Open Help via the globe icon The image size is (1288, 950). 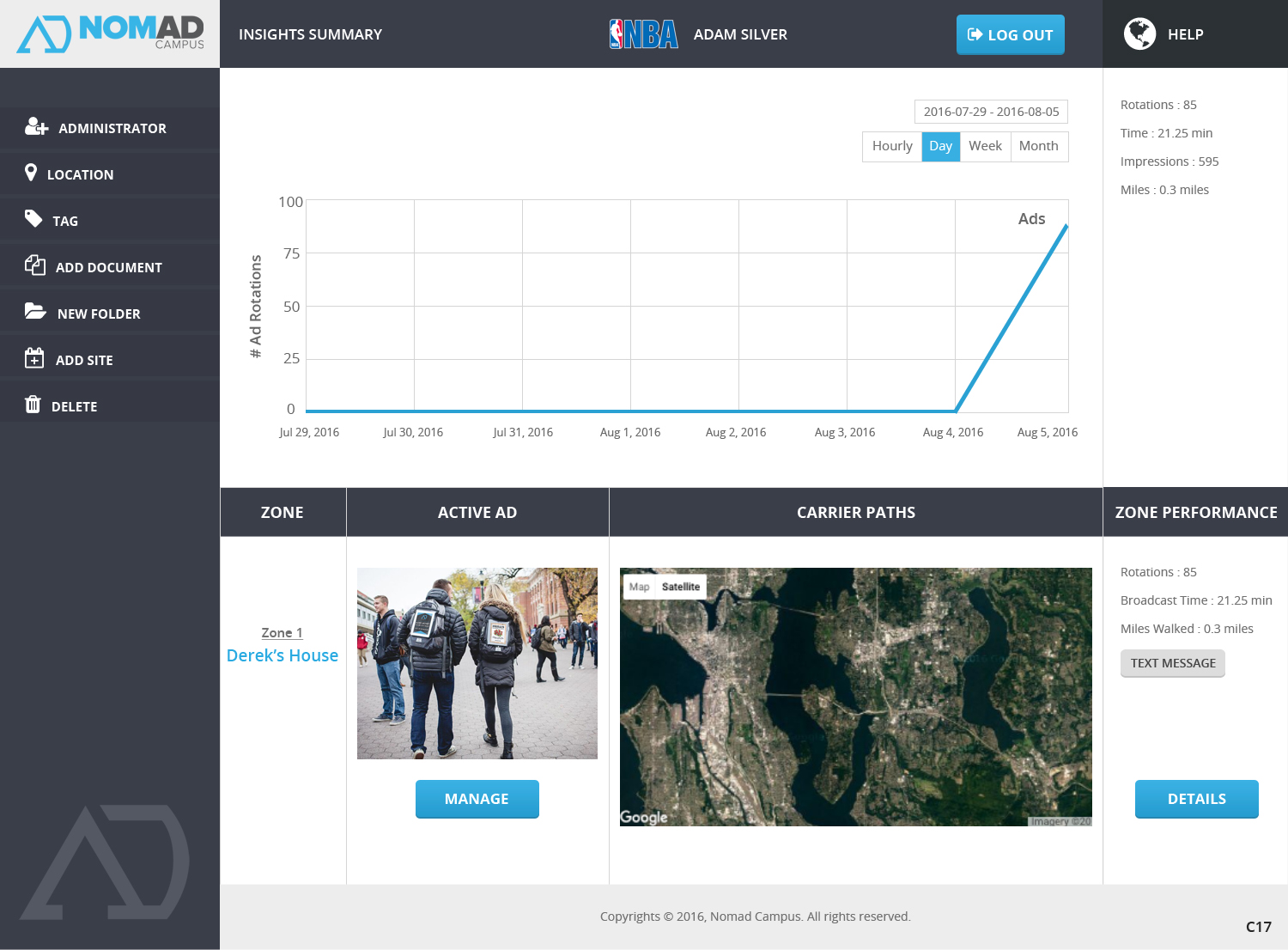pyautogui.click(x=1139, y=34)
